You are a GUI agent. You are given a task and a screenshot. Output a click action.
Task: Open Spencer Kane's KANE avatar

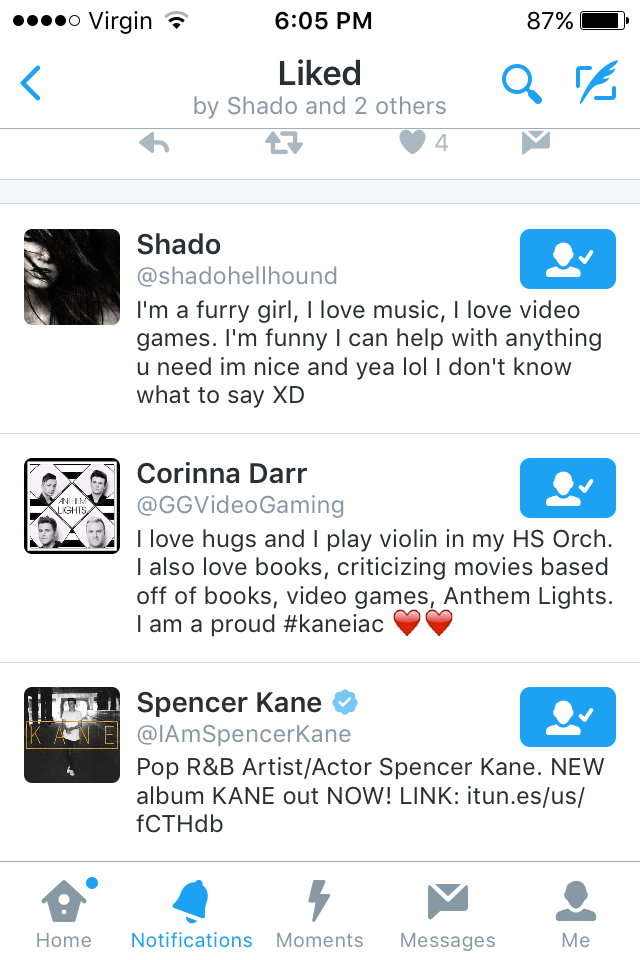pyautogui.click(x=72, y=735)
